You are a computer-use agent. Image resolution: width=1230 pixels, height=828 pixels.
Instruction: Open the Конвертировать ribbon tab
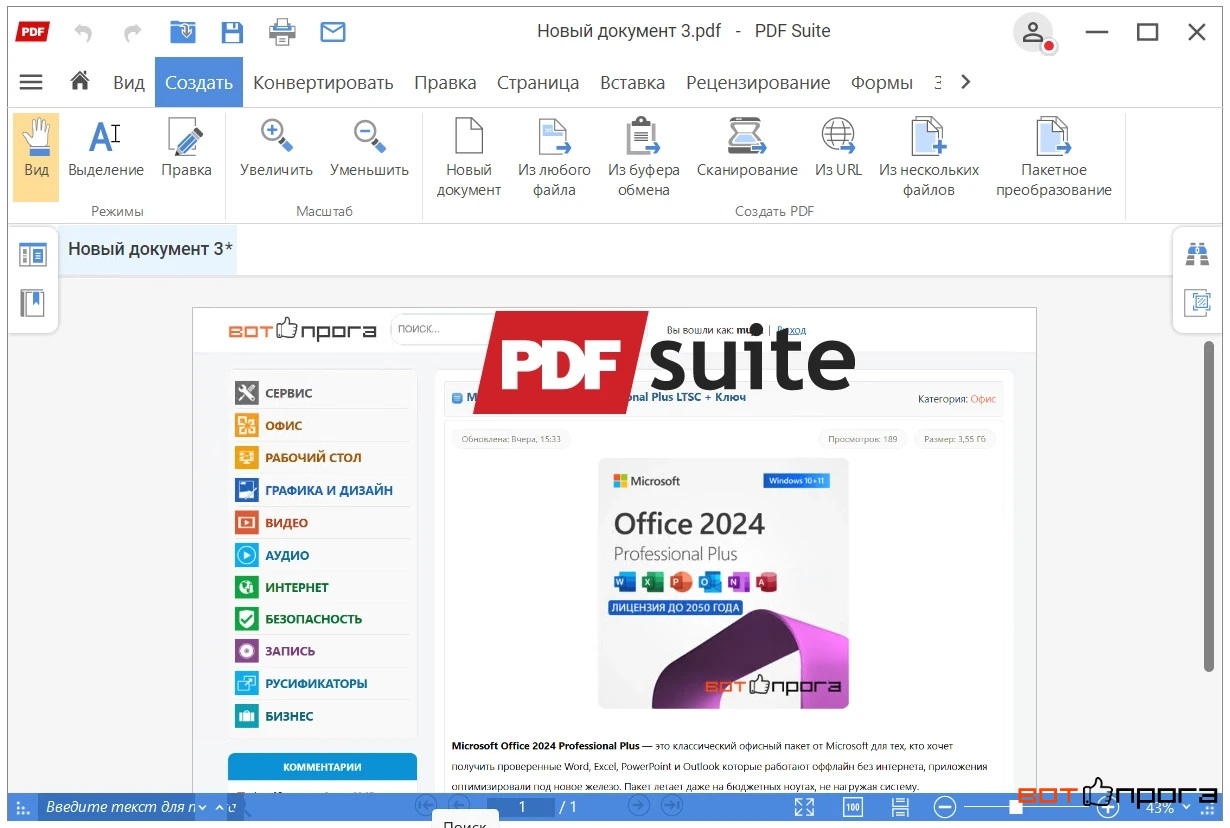point(323,83)
